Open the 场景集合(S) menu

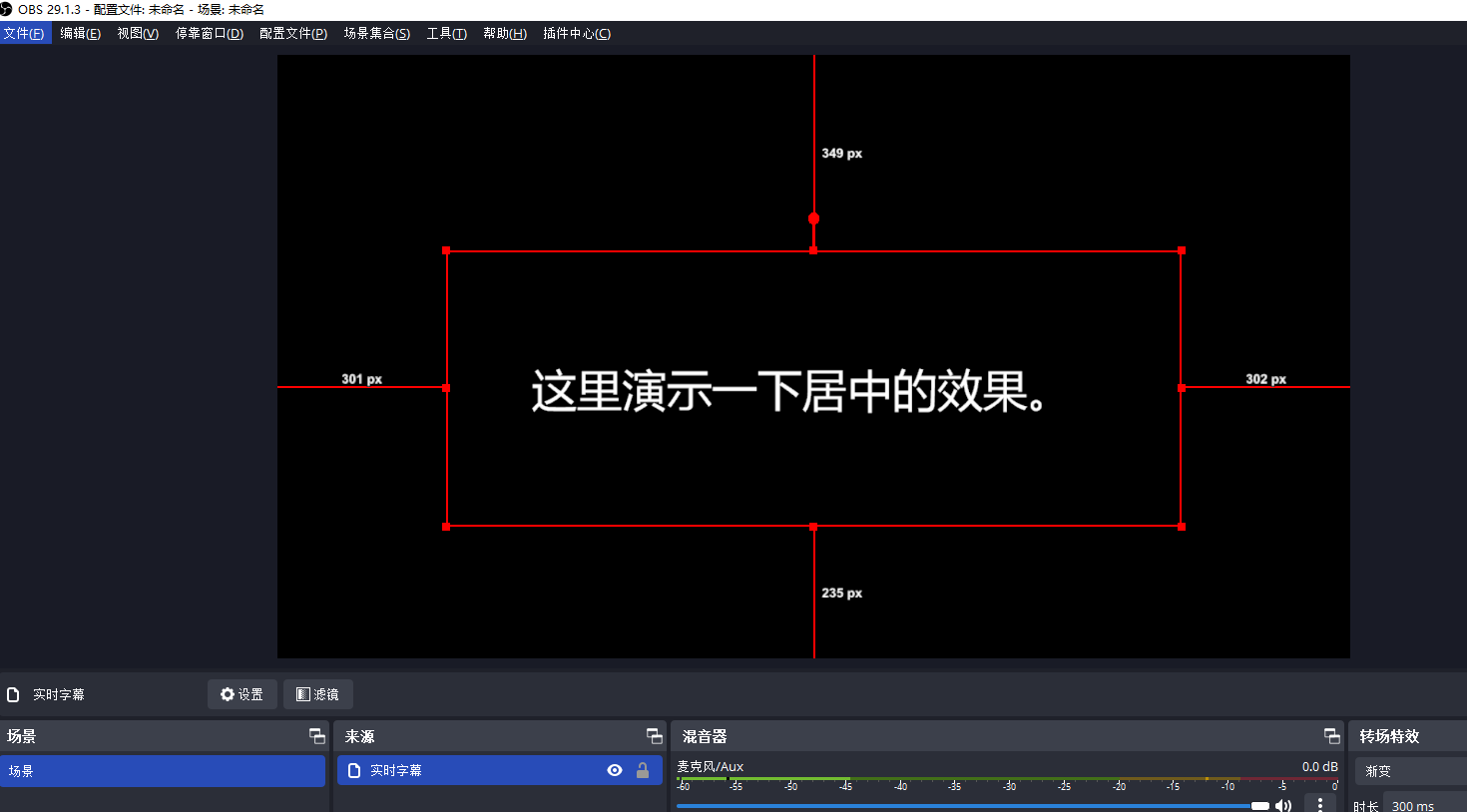377,33
